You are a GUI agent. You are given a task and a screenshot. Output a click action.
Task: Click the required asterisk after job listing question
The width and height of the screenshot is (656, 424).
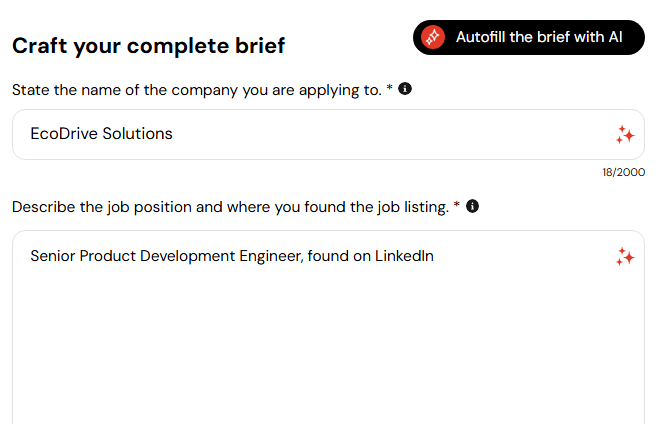[x=456, y=205]
